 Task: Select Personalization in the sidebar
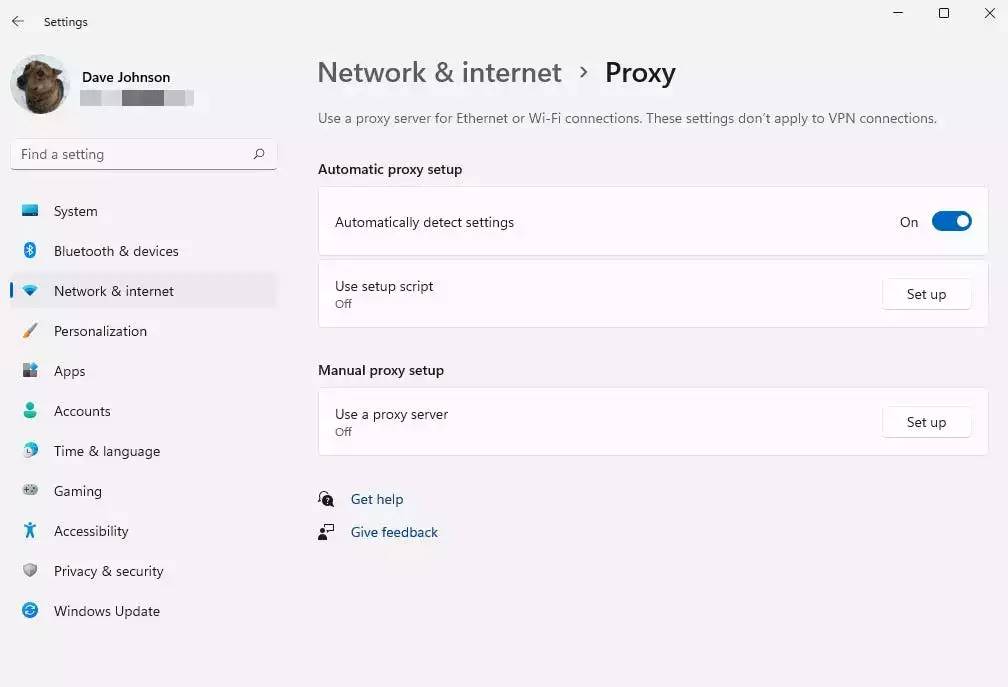coord(100,331)
